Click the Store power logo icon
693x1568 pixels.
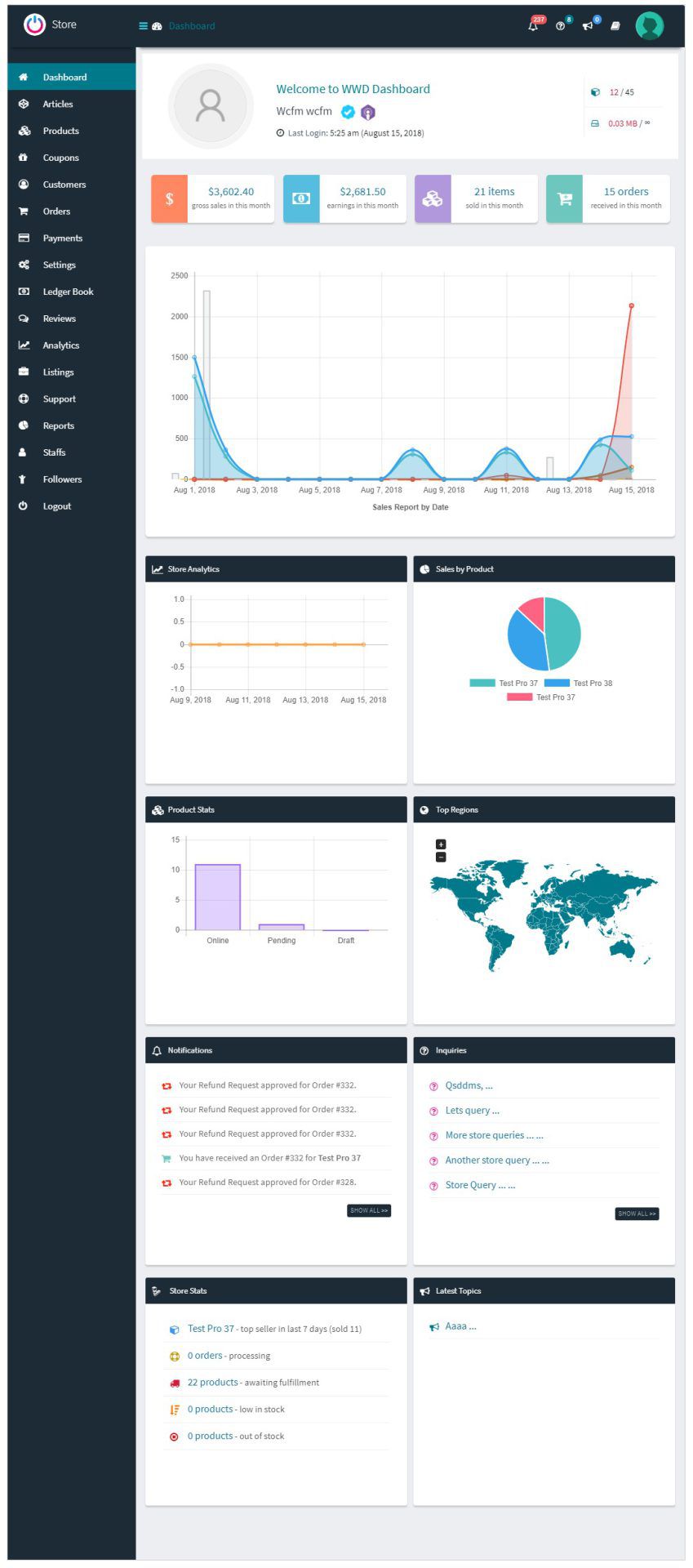click(x=34, y=24)
